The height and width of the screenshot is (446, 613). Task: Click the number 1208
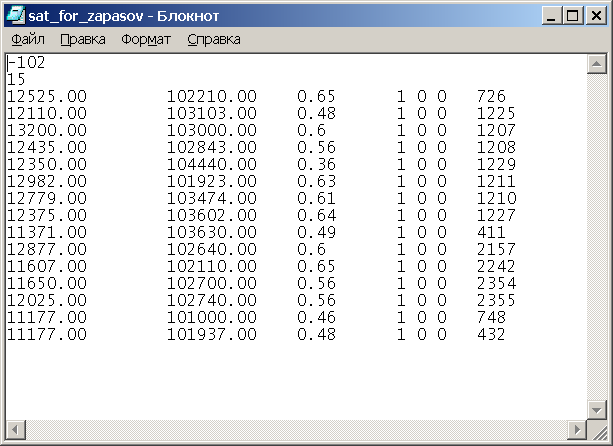pyautogui.click(x=496, y=147)
